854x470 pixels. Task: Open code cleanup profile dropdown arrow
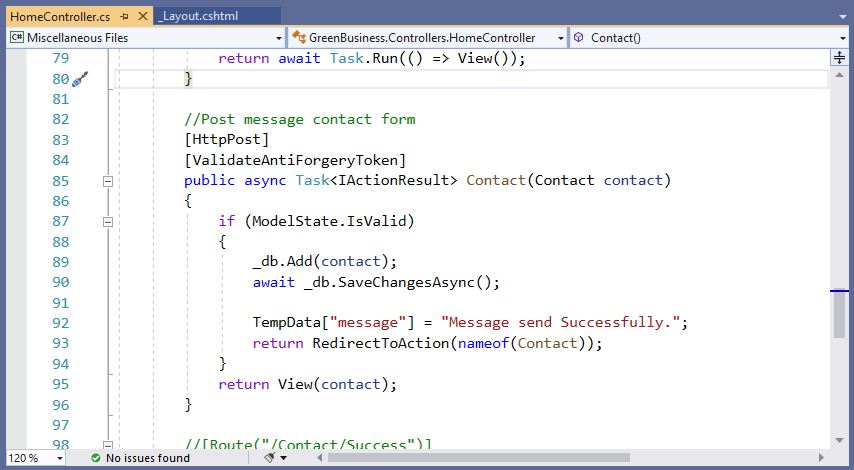(285, 458)
